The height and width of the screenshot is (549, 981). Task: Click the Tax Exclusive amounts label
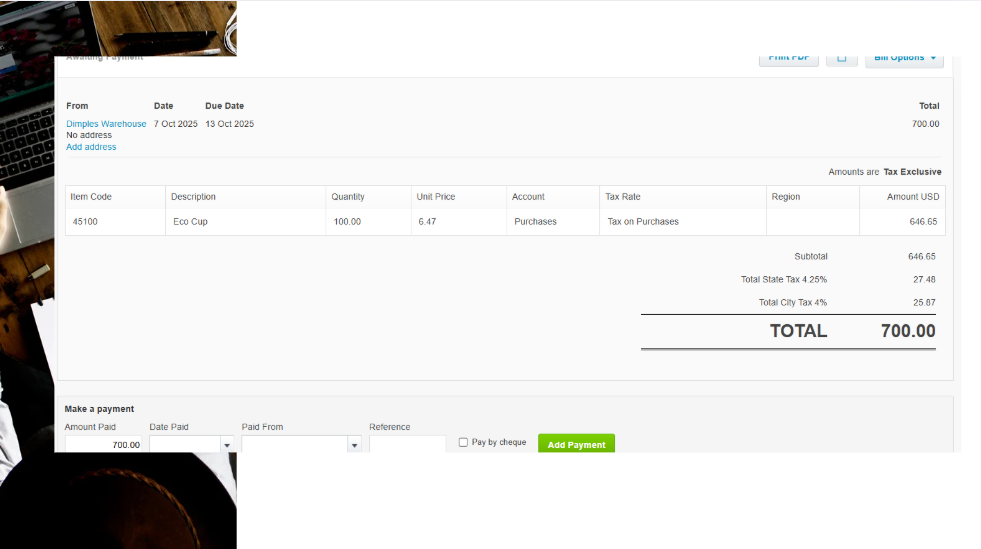coord(912,172)
